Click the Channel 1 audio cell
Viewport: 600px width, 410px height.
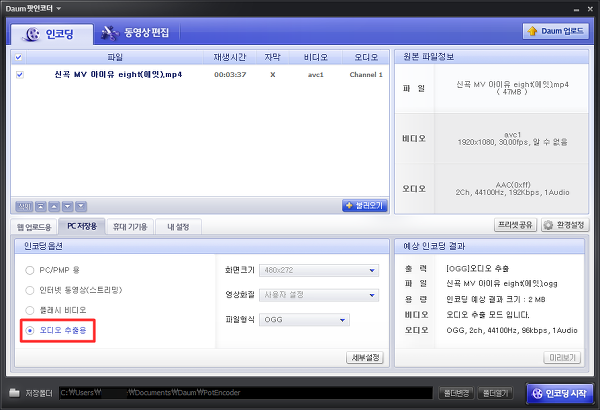(x=366, y=75)
